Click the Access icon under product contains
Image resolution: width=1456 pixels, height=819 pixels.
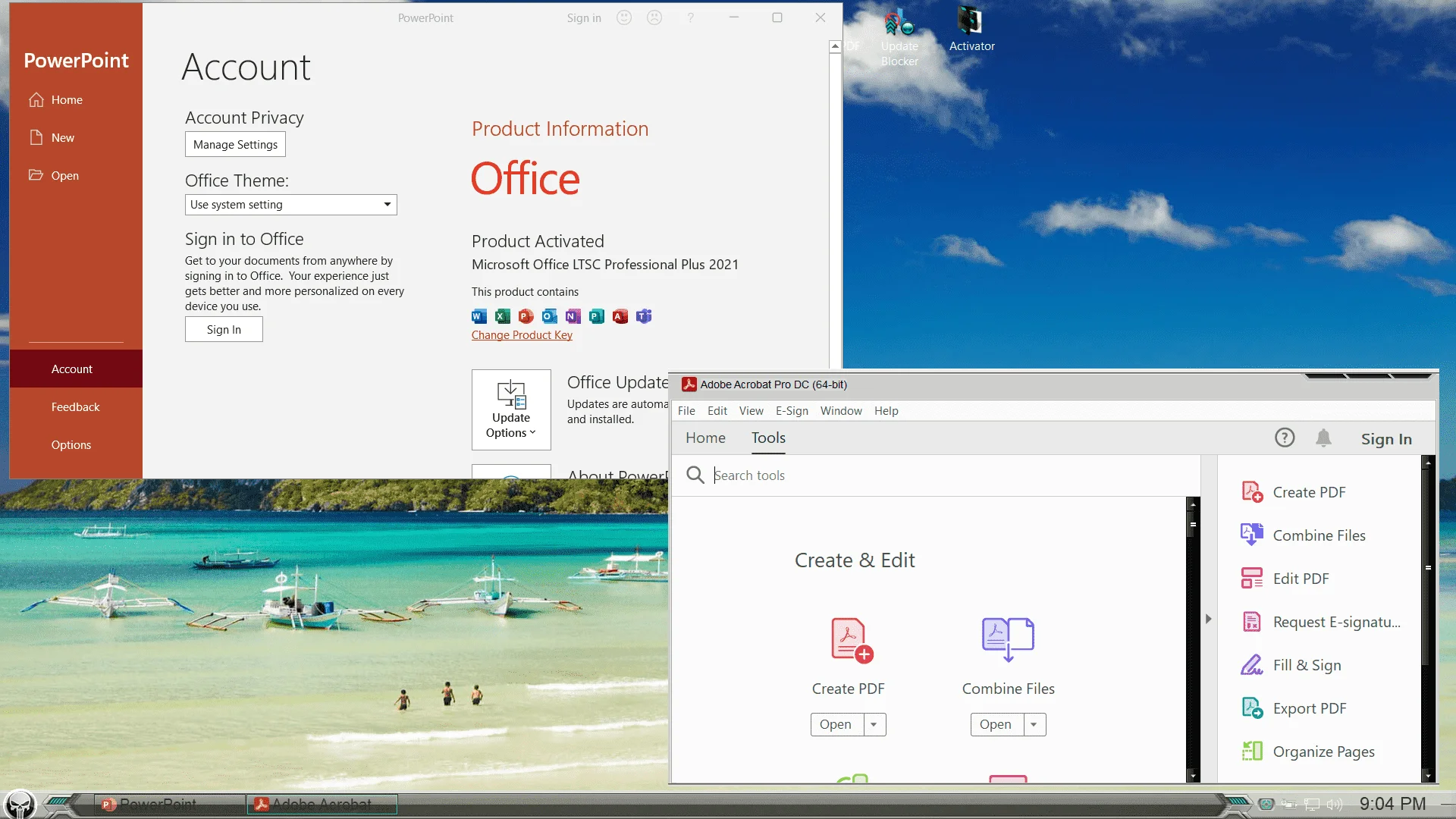(620, 316)
